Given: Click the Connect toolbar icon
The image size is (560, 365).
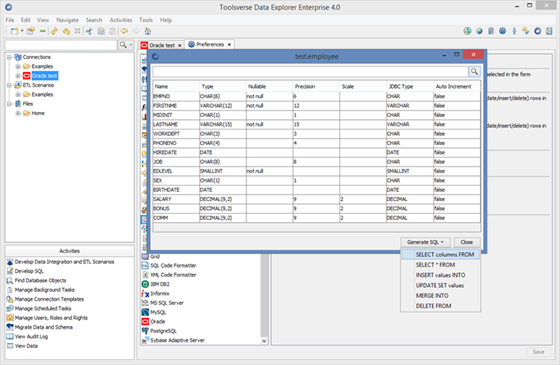Looking at the screenshot, I should pos(54,31).
